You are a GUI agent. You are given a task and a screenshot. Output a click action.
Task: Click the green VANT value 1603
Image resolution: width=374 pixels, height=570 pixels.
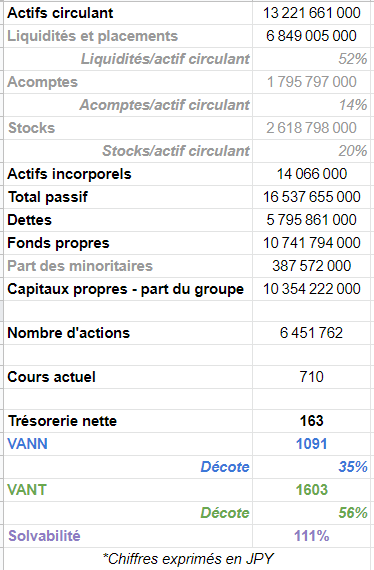(311, 490)
